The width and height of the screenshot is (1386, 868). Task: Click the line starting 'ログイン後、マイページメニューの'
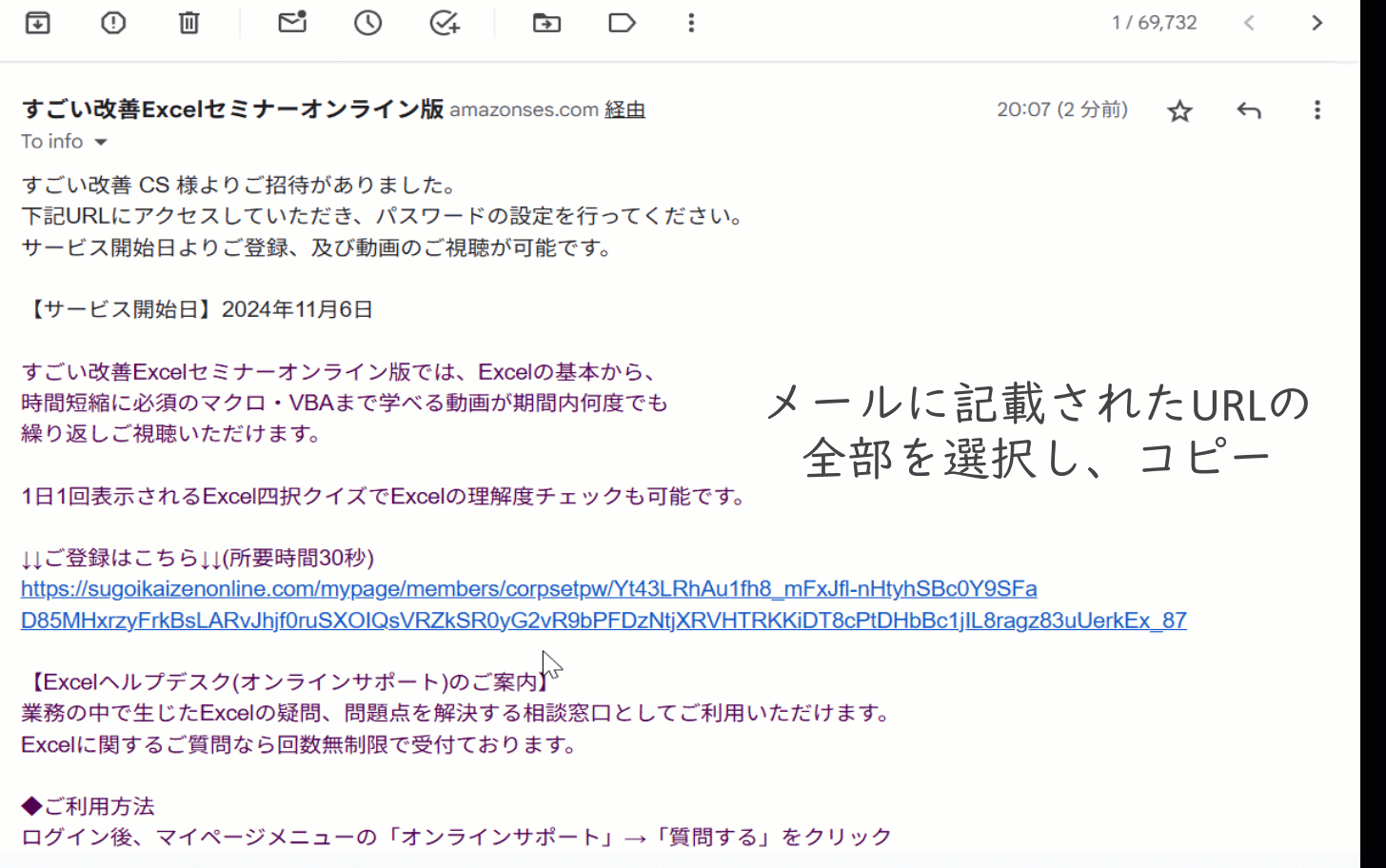click(x=456, y=838)
